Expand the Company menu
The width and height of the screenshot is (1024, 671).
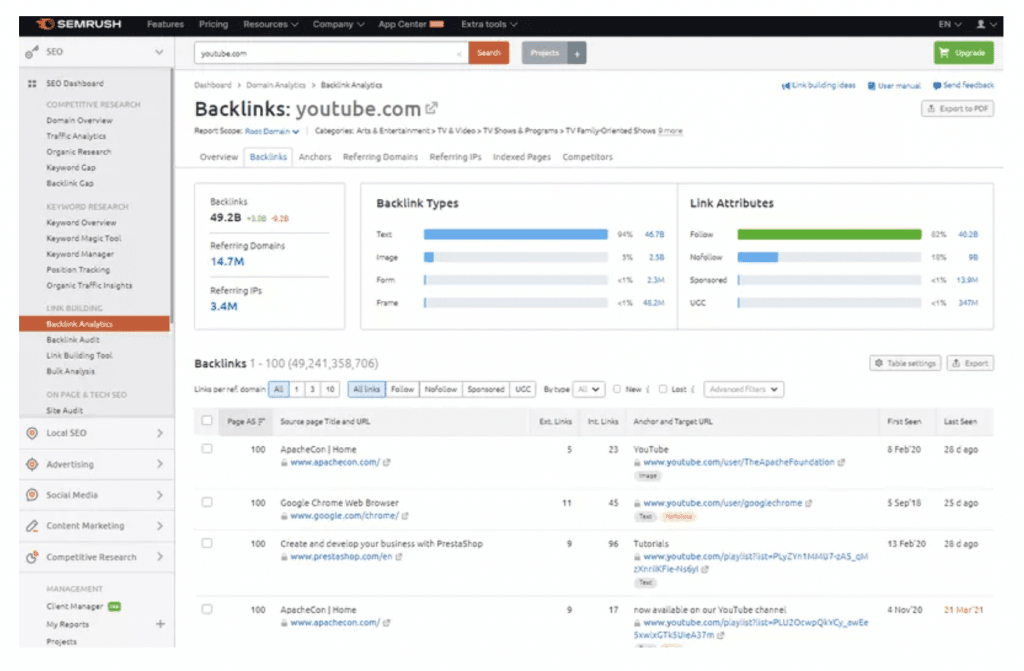click(x=338, y=24)
